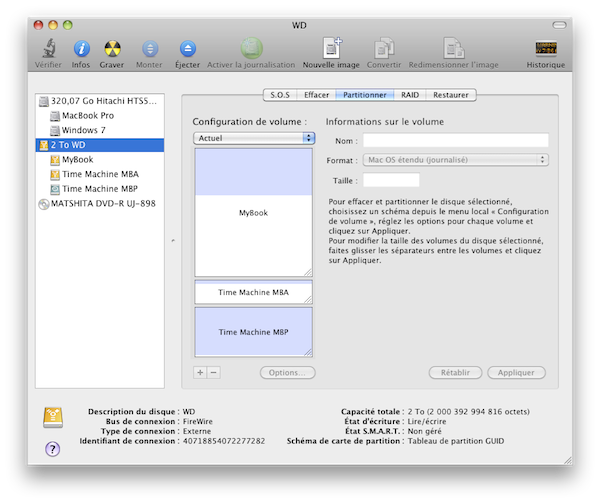Select the 2 To WD disk

pos(99,145)
